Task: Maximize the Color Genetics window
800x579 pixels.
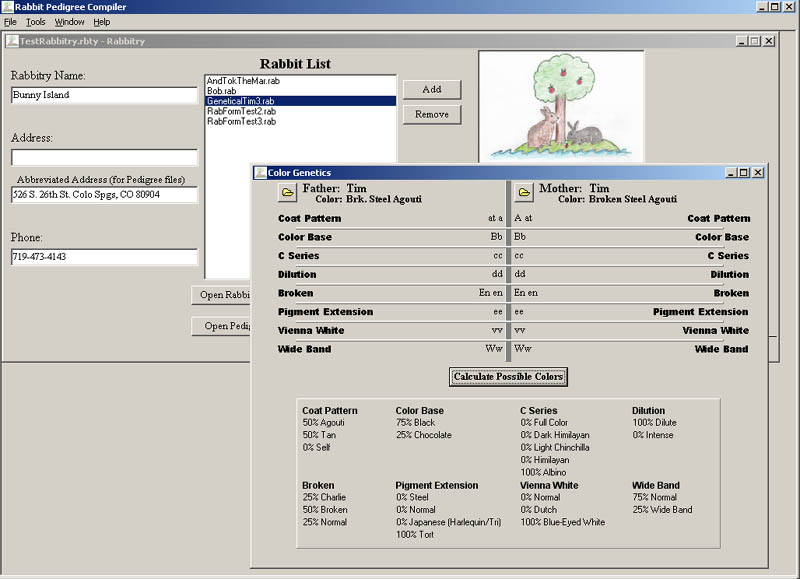Action: tap(744, 173)
